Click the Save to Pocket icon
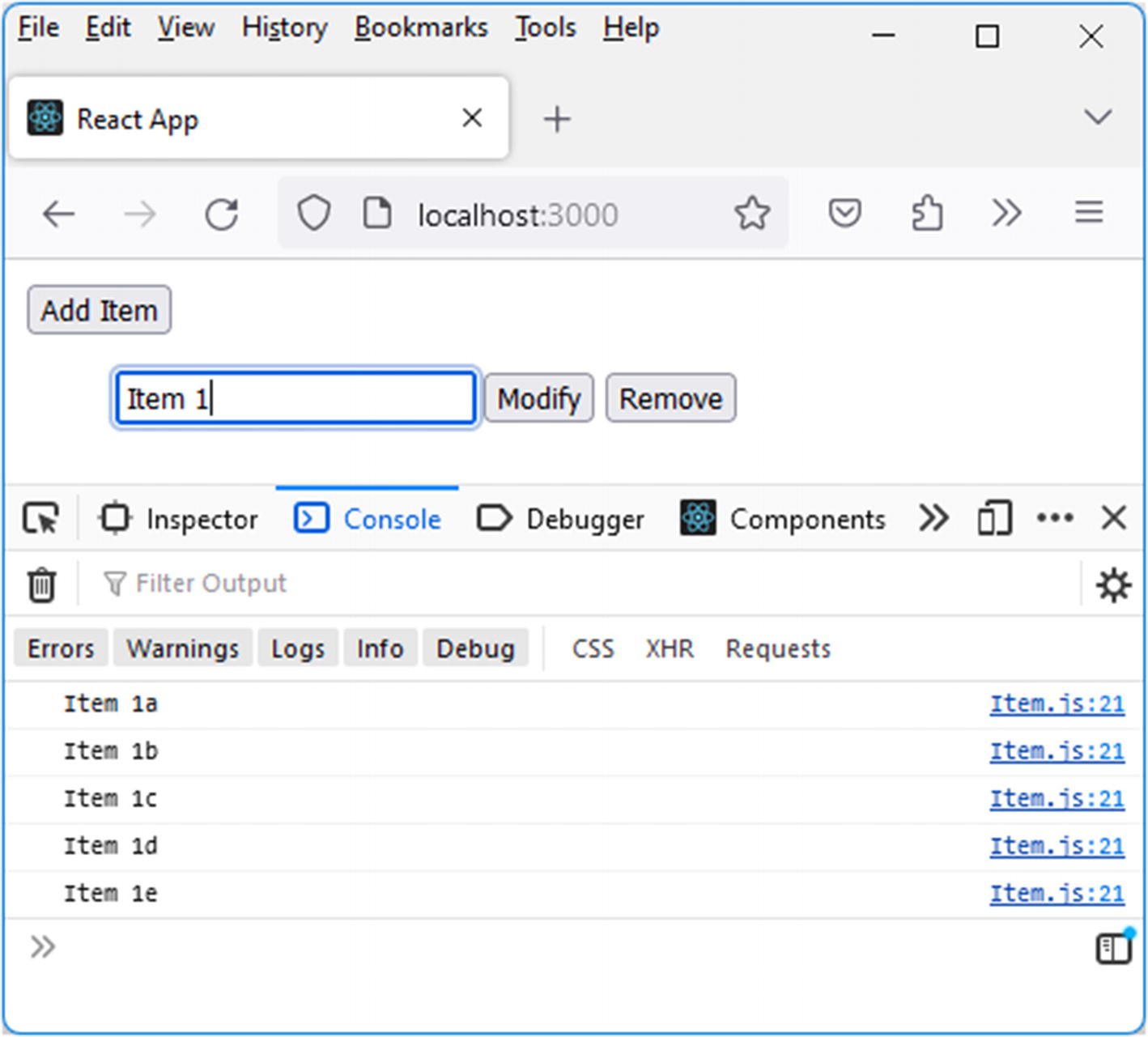 844,214
